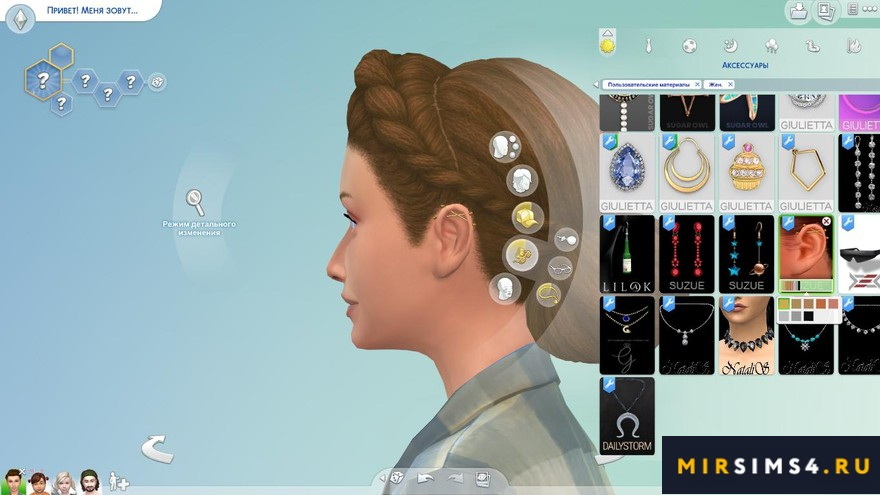Switch to athletic outfit ball tab
This screenshot has width=880, height=495.
[x=689, y=46]
